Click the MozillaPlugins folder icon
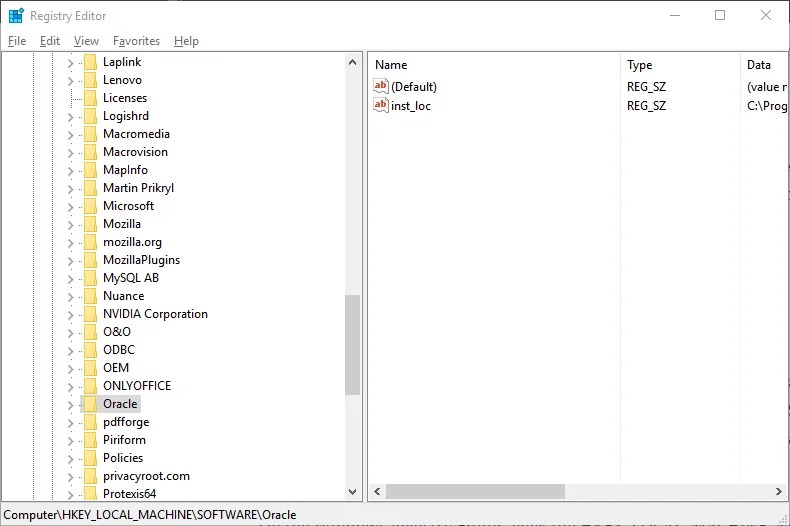The height and width of the screenshot is (526, 790). 90,260
